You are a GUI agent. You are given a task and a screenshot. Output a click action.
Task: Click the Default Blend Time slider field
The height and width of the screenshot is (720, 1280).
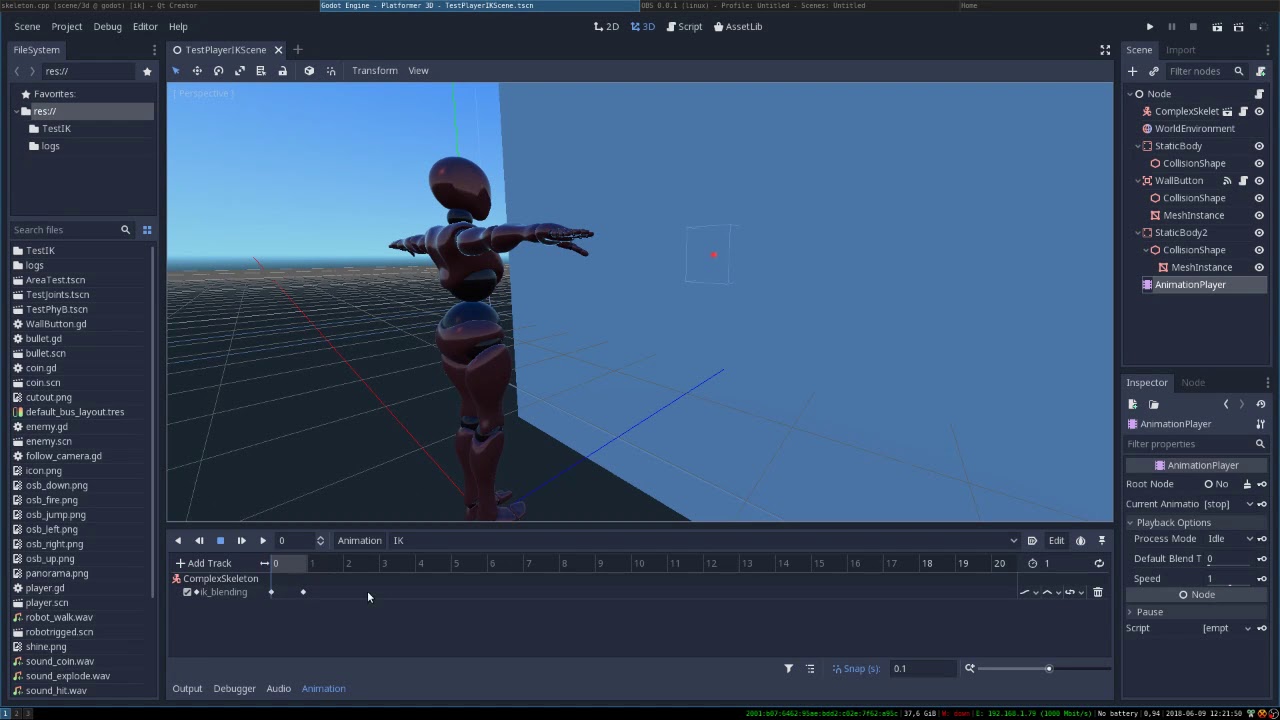coord(1229,559)
